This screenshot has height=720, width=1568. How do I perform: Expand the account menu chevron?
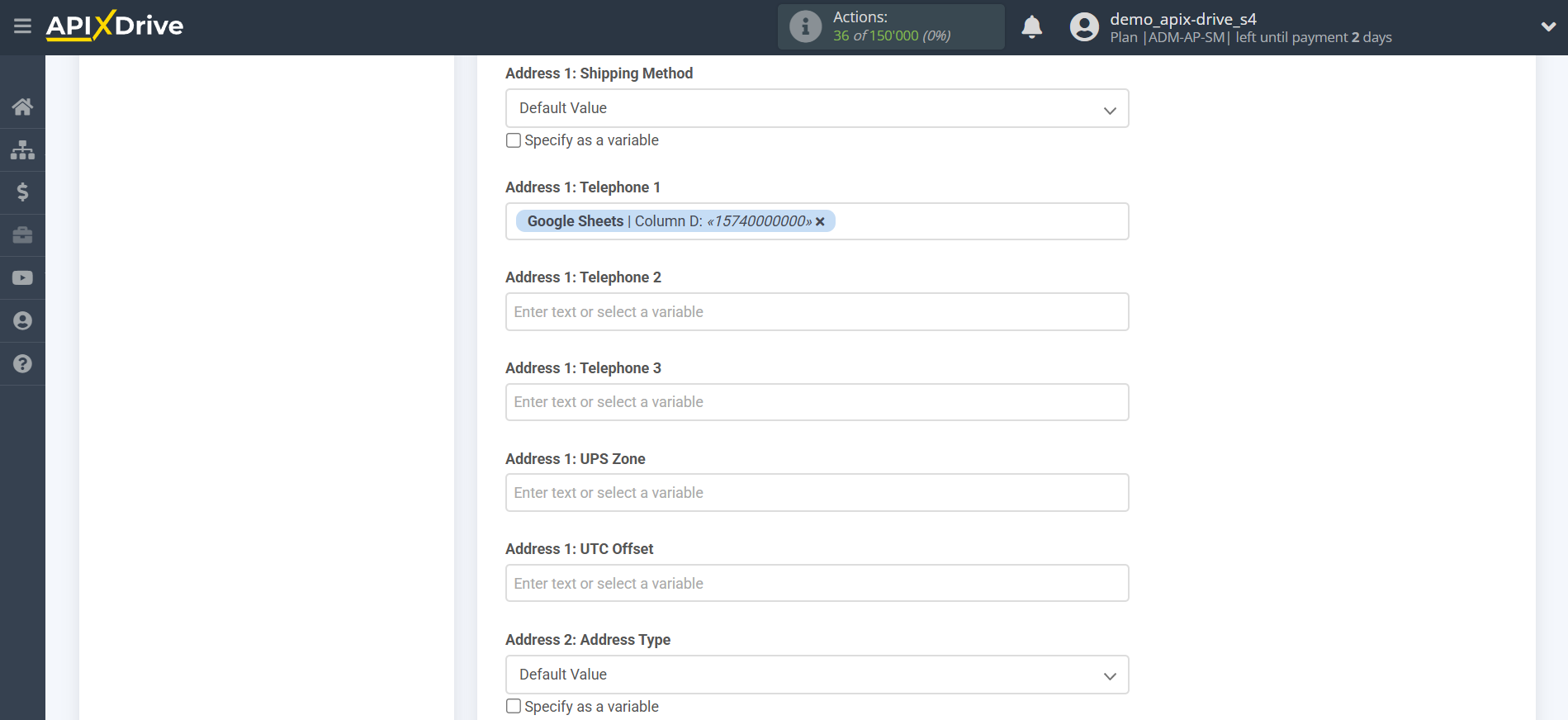(1548, 26)
